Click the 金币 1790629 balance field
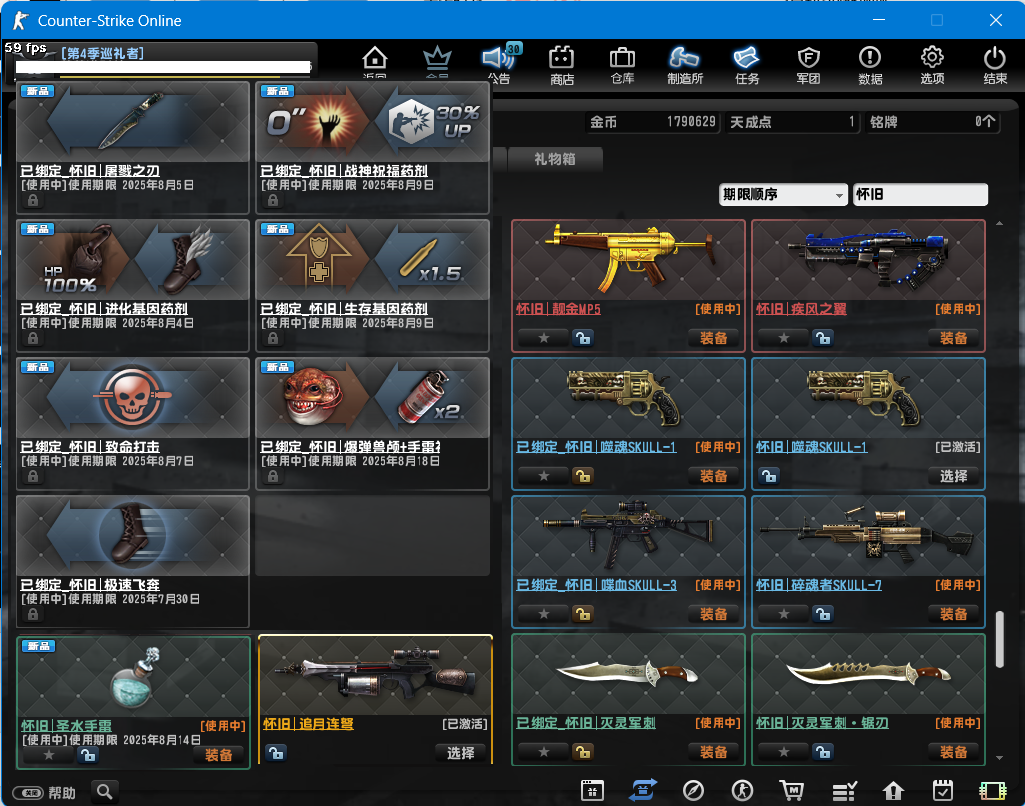This screenshot has width=1025, height=806. [x=653, y=122]
